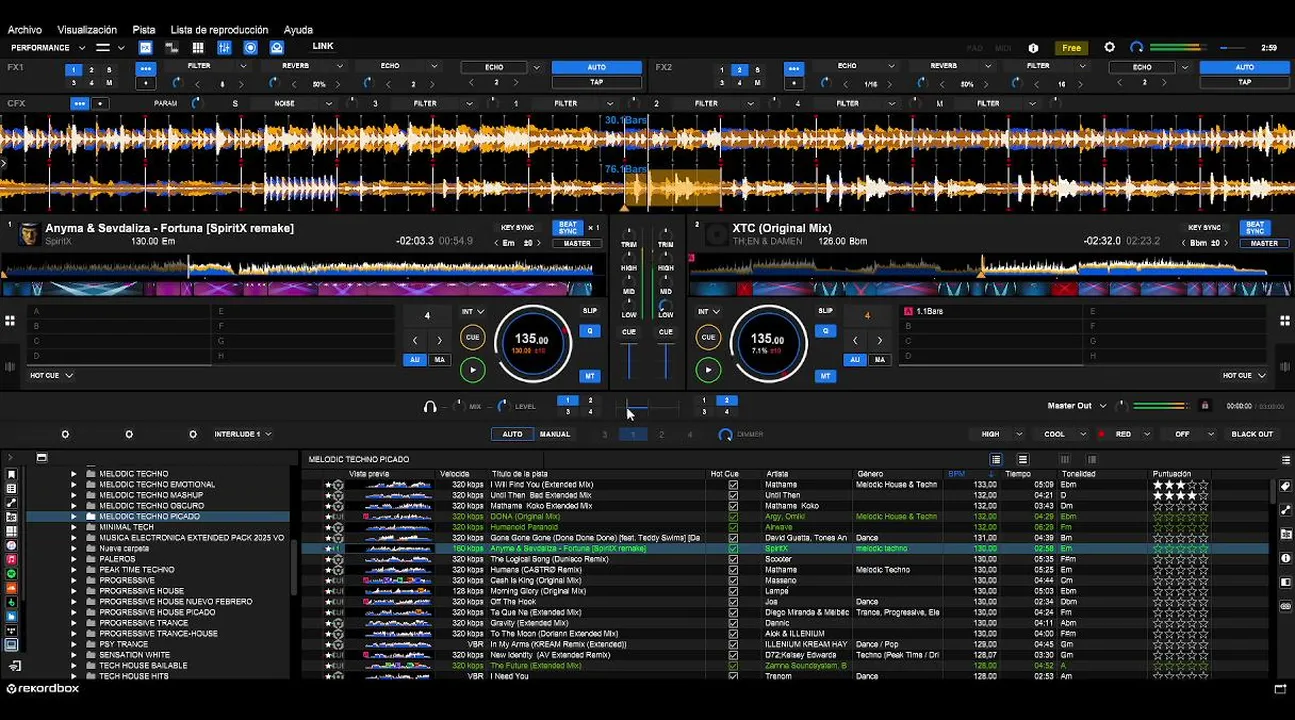Viewport: 1295px width, 720px height.
Task: Open deck 1 HOT CUE pad mode dropdown
Action: click(51, 375)
